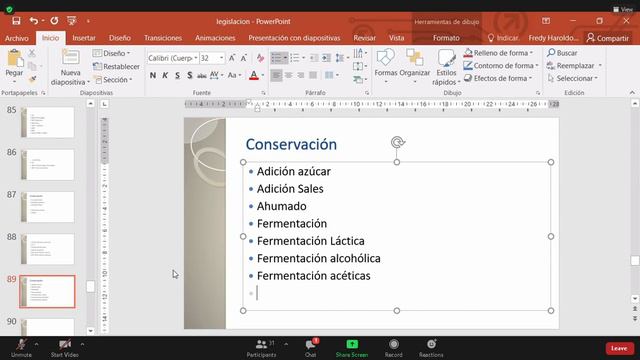Viewport: 640px width, 360px height.
Task: Open the Aa change case dropdown
Action: [234, 75]
